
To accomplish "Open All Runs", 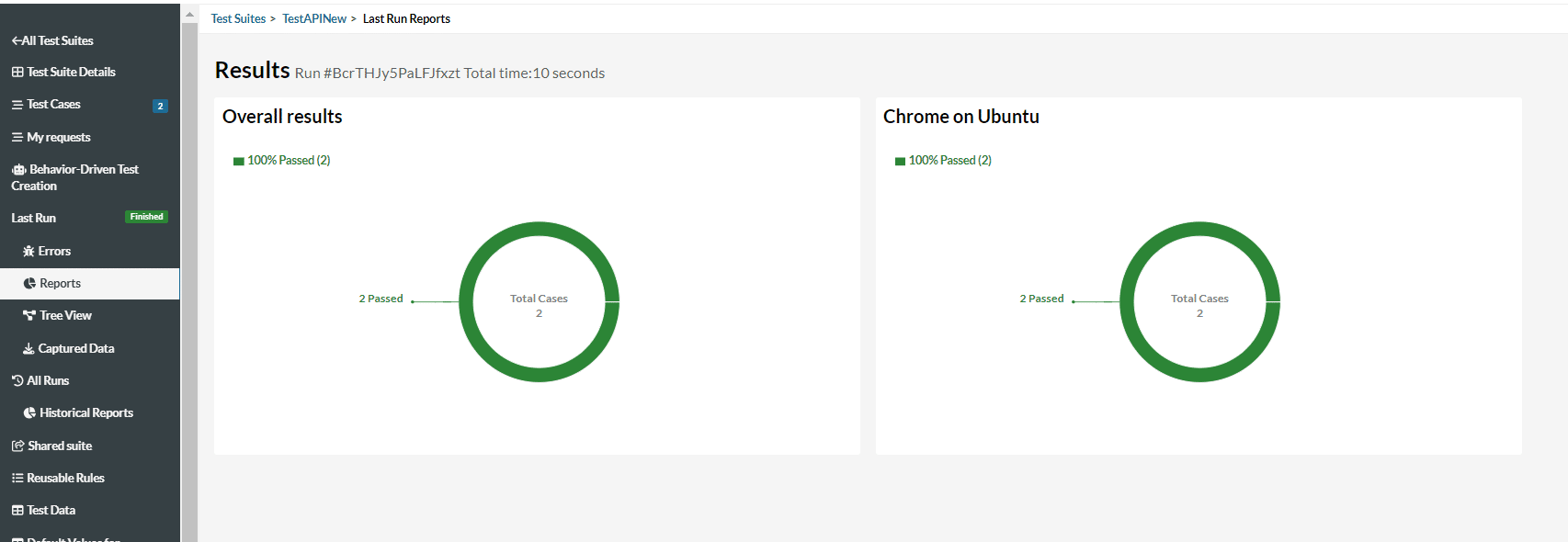I will click(40, 380).
